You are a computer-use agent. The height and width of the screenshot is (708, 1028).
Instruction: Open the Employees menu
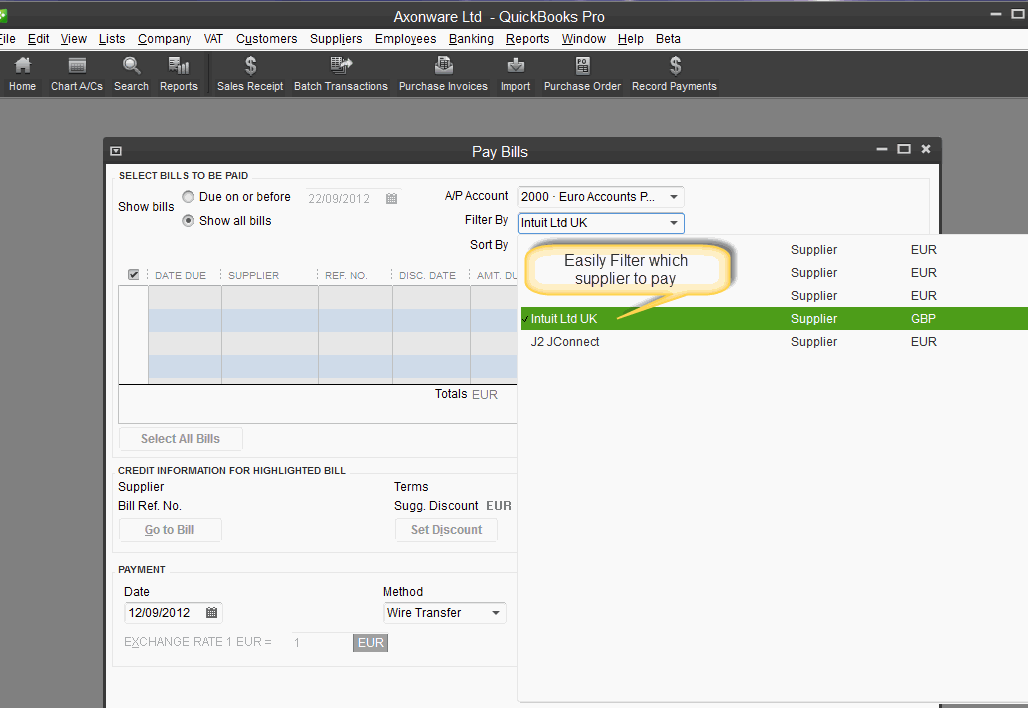[x=405, y=39]
